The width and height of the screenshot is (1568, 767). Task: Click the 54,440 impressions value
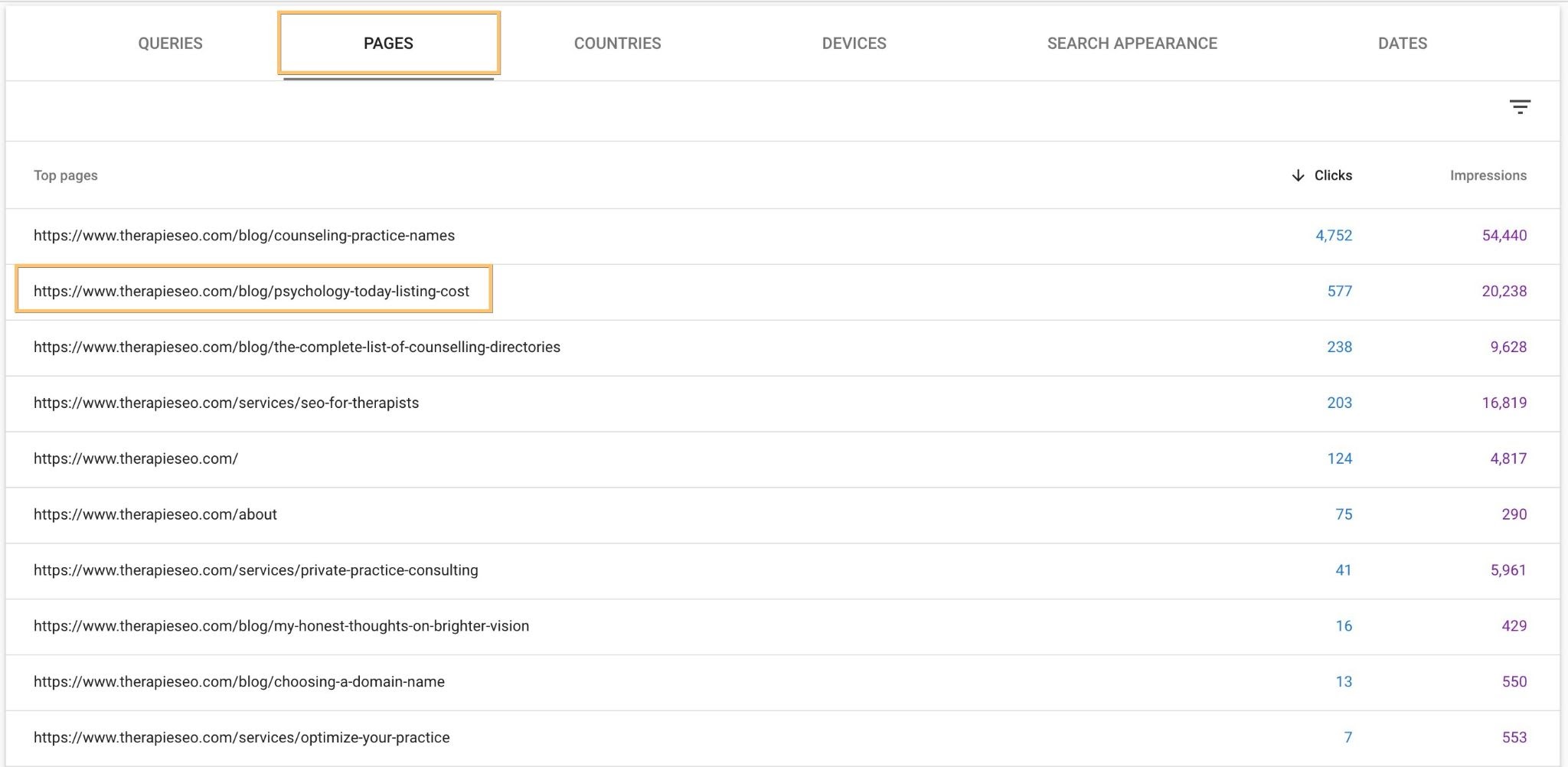(1504, 236)
